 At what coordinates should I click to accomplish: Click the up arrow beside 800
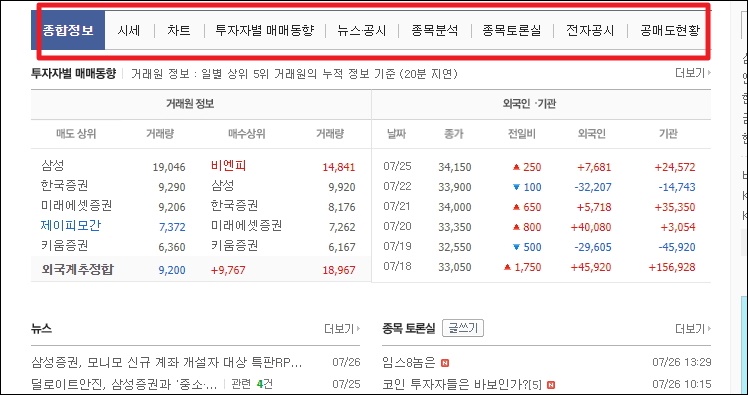click(x=516, y=227)
